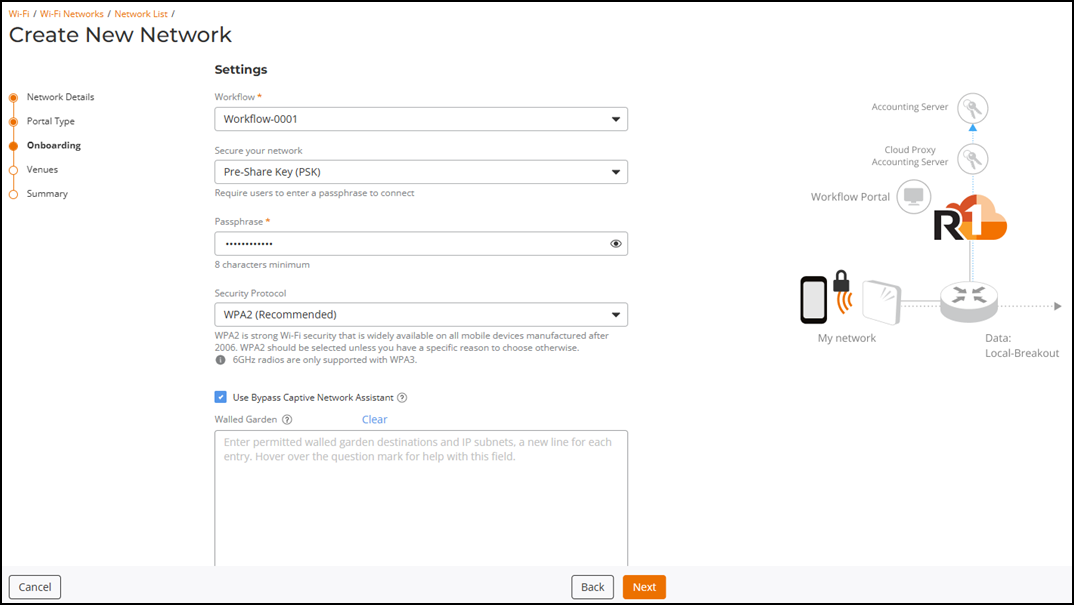Show the passphrase with the eye icon

[616, 244]
